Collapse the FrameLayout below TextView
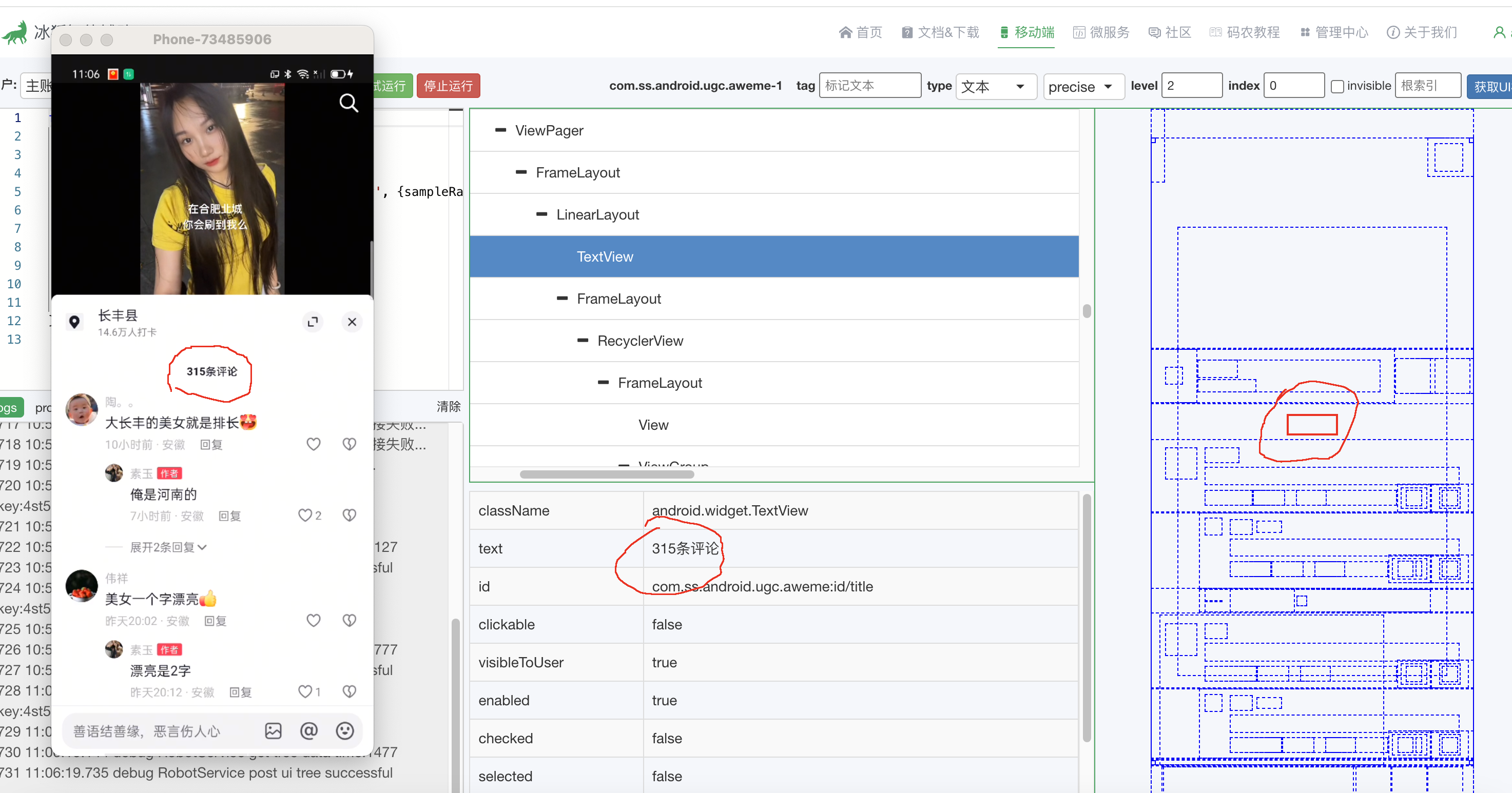This screenshot has height=793, width=1512. click(563, 299)
